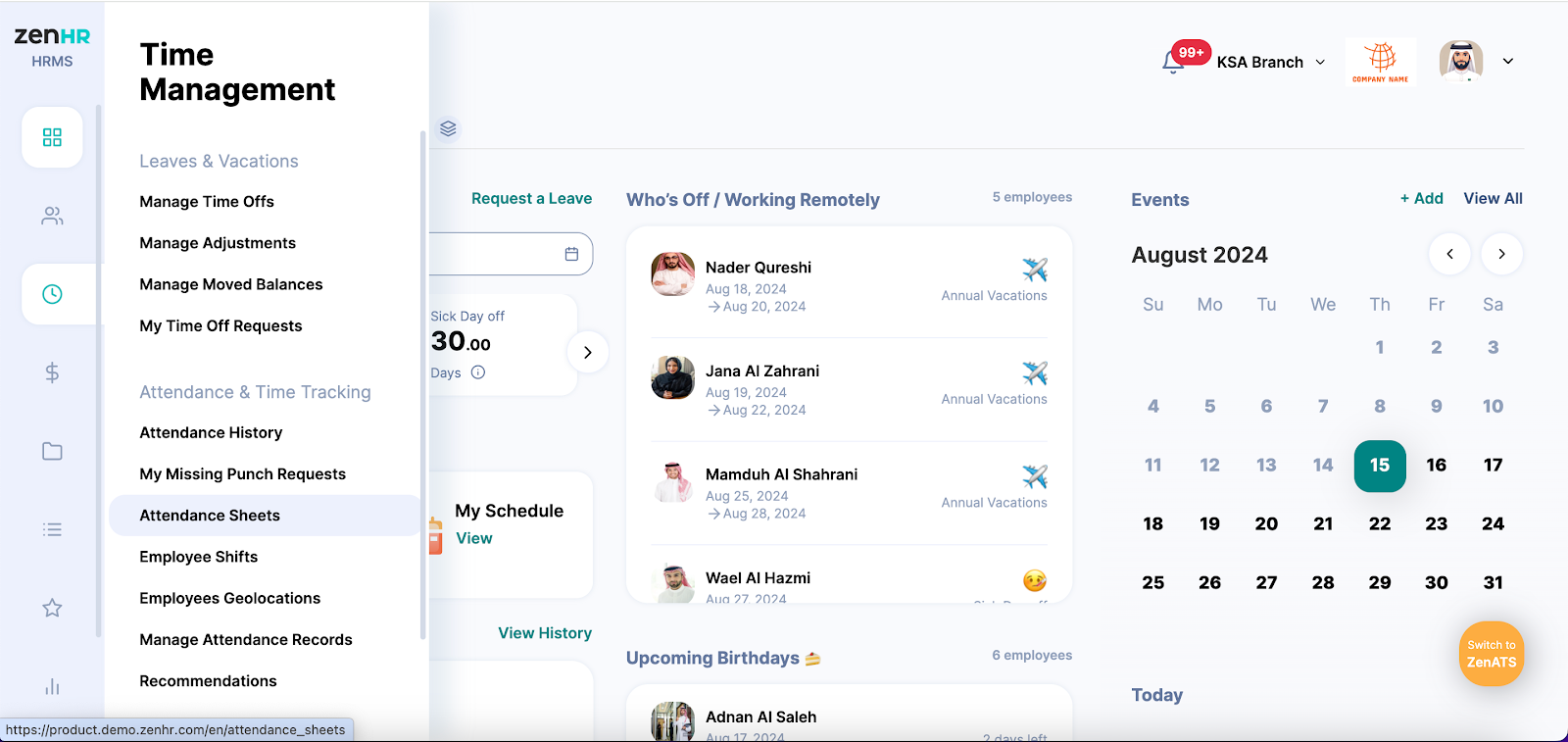Click Wael Al Hazmi name

click(758, 578)
